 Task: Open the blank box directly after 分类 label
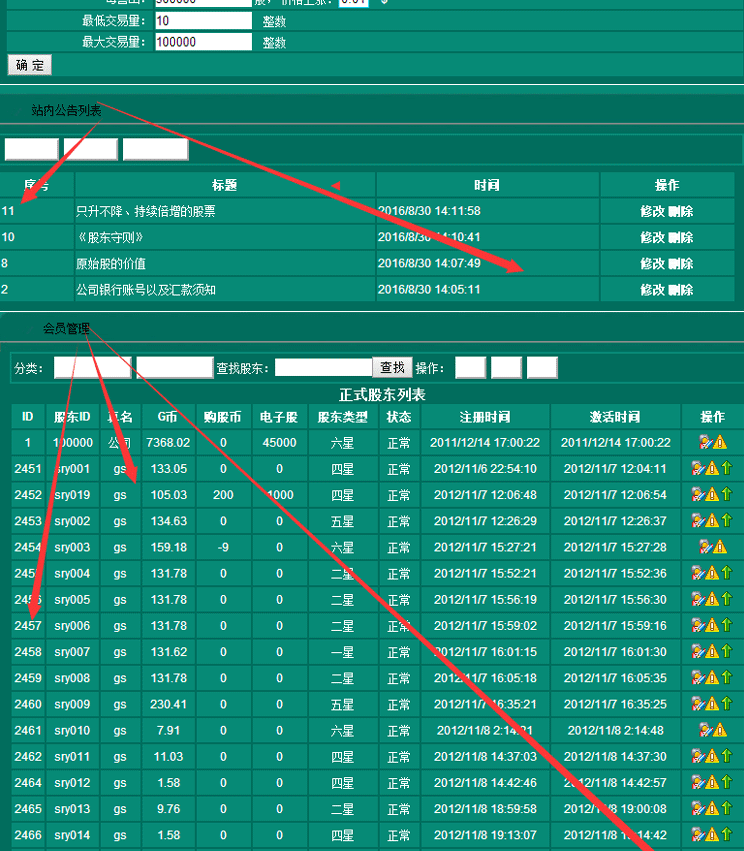click(93, 367)
